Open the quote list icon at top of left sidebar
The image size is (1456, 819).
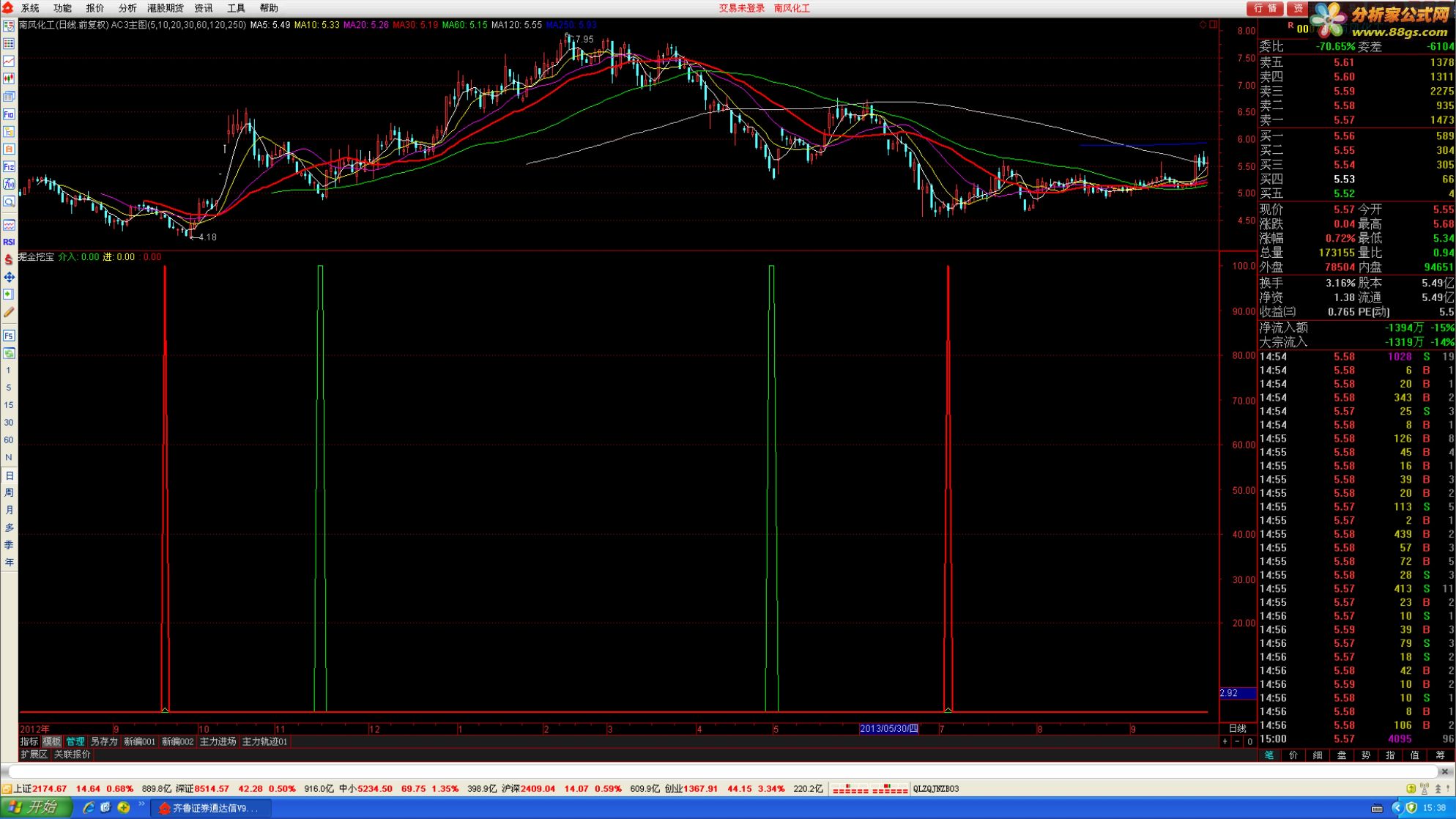[x=9, y=26]
